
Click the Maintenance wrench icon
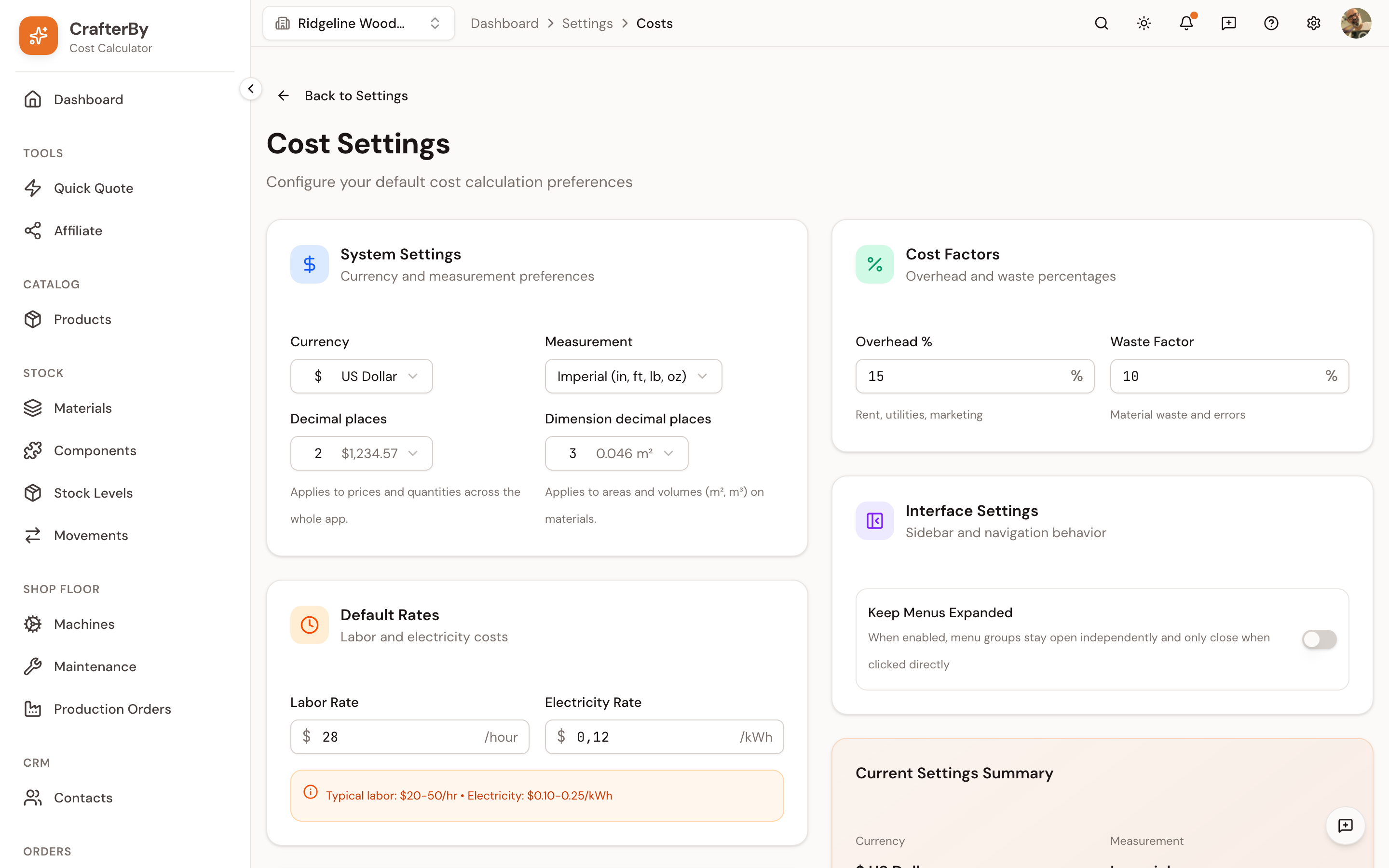[33, 666]
